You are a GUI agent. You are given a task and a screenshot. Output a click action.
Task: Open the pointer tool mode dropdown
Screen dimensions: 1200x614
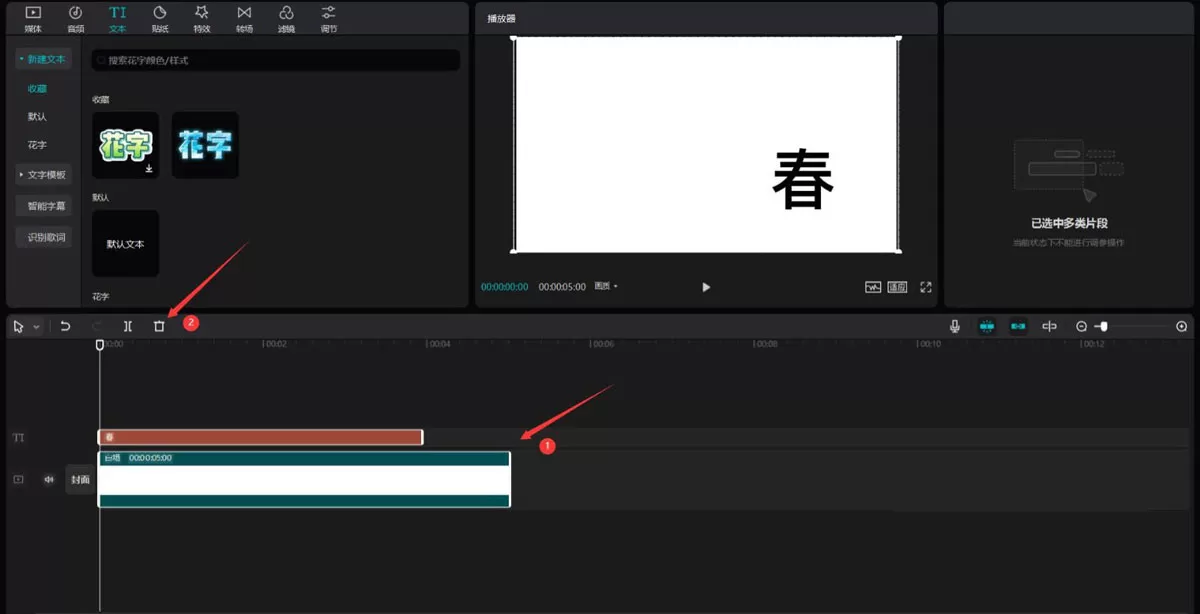pos(36,327)
